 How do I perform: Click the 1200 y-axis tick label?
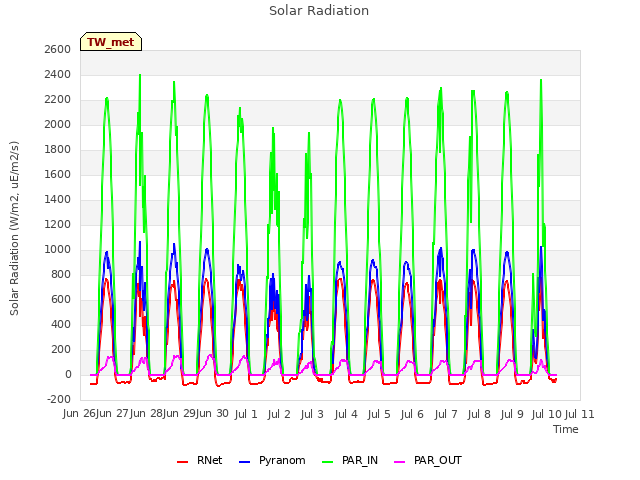58,224
